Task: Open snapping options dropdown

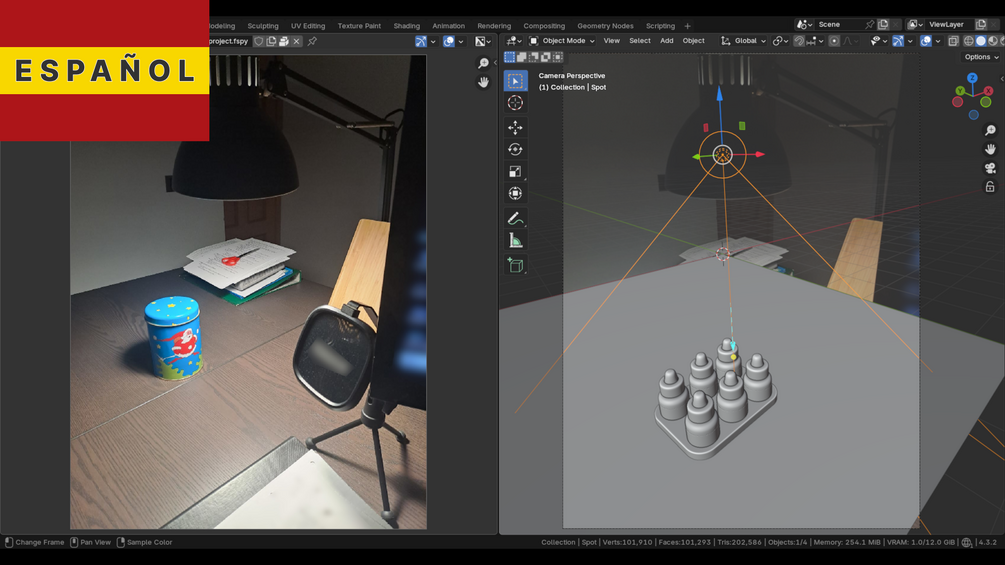Action: [x=815, y=41]
